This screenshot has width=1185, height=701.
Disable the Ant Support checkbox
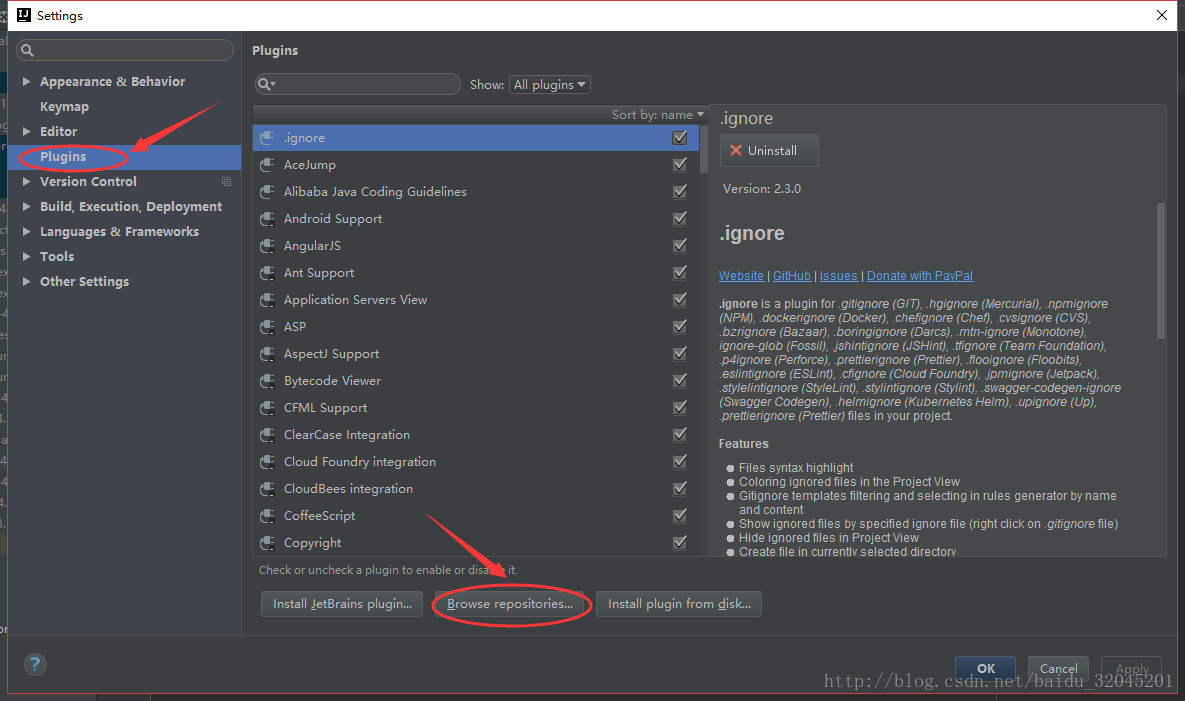pyautogui.click(x=679, y=273)
